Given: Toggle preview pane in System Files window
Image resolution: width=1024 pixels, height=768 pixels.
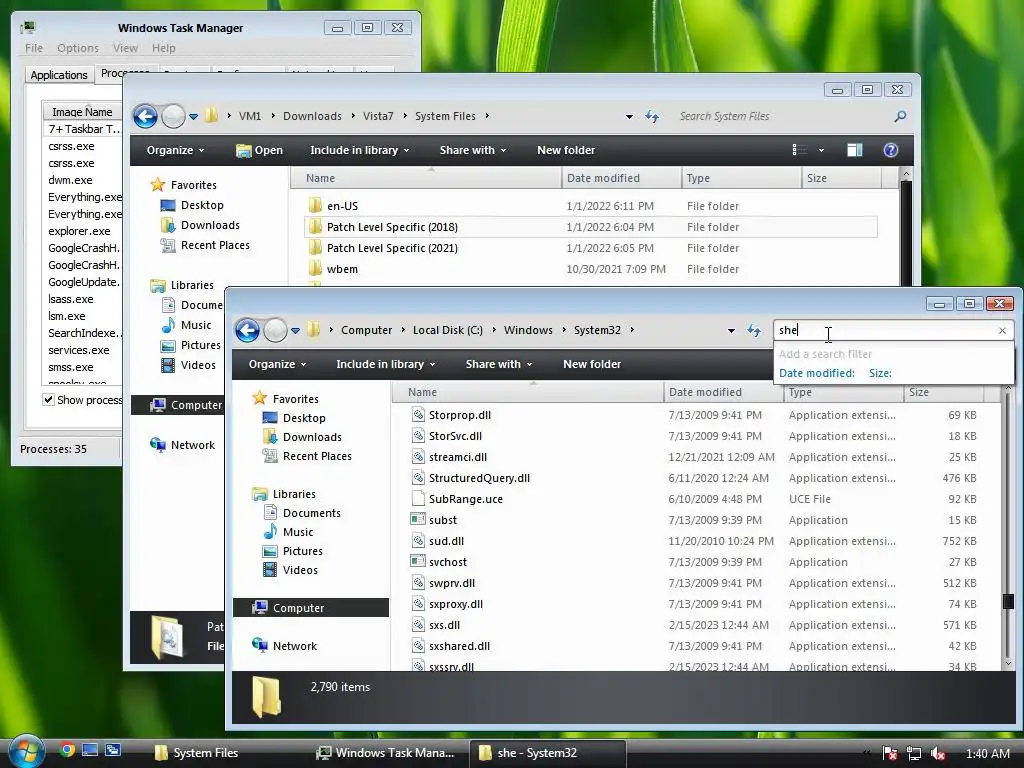Looking at the screenshot, I should (855, 150).
